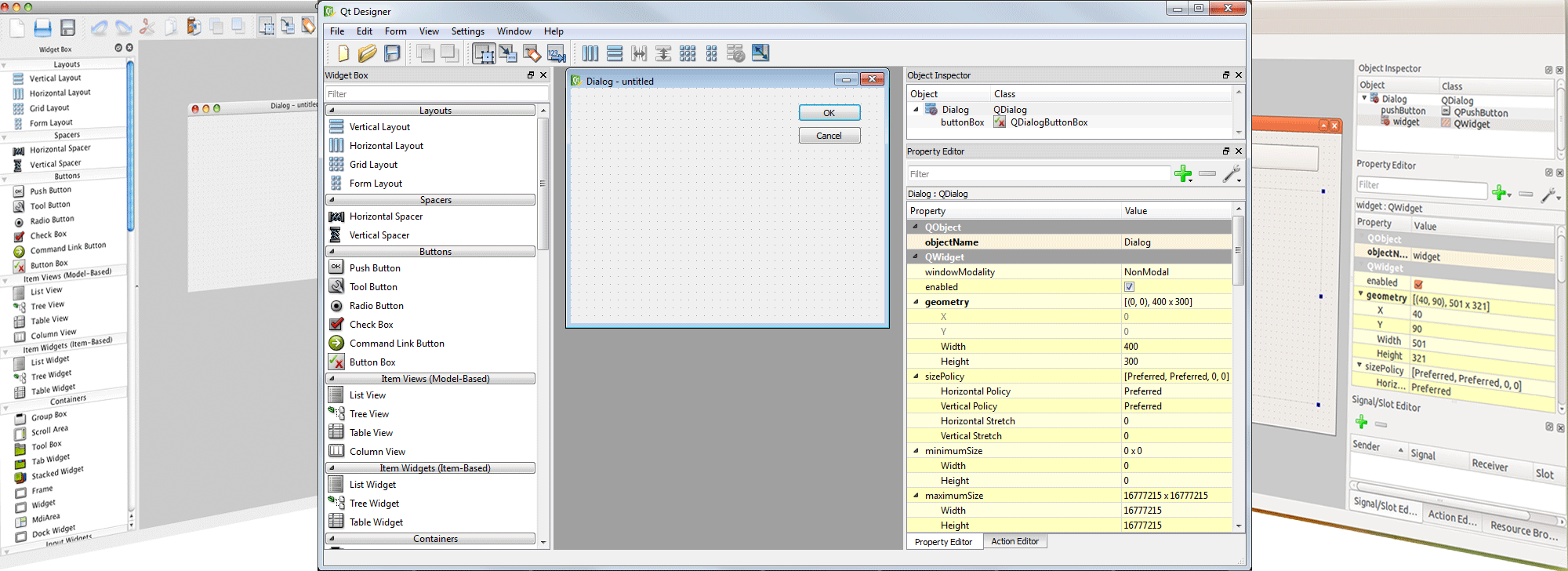The image size is (1568, 571).
Task: Click the Widget Box filter field
Action: pyautogui.click(x=436, y=94)
